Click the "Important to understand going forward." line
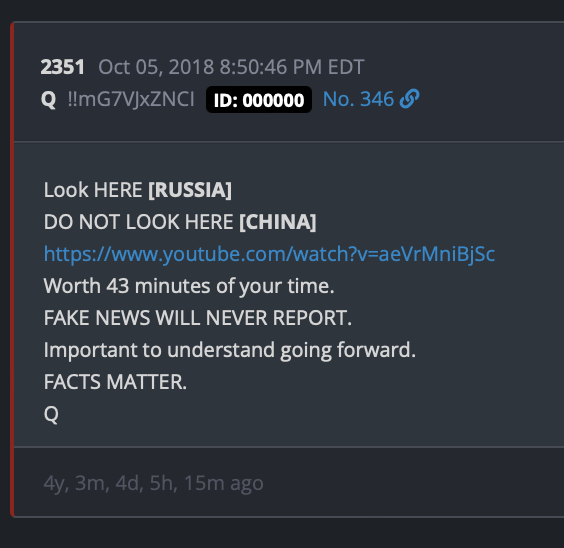The image size is (564, 548). (229, 350)
